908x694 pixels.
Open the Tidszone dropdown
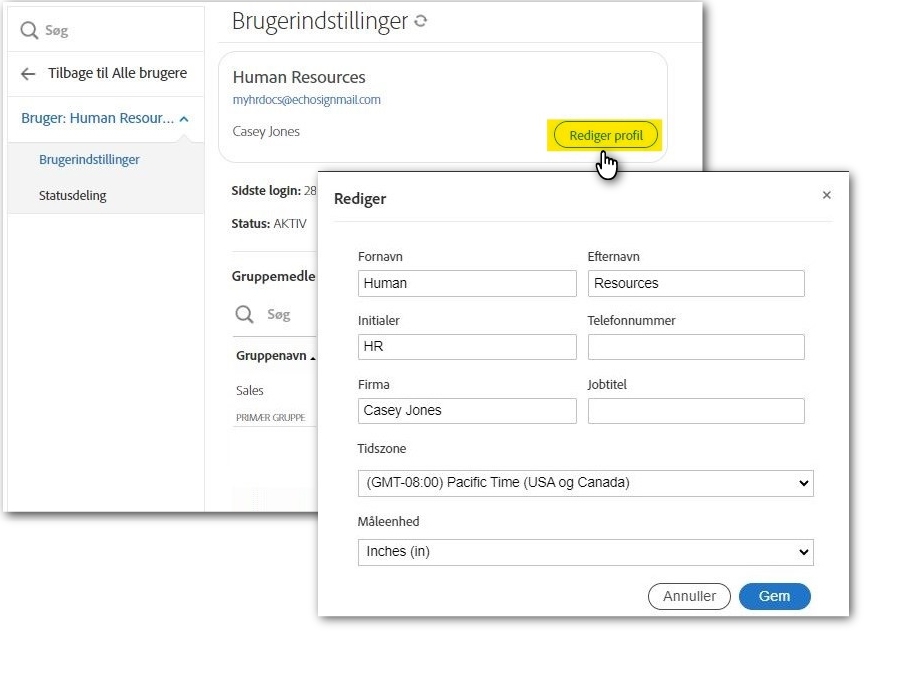pos(585,483)
